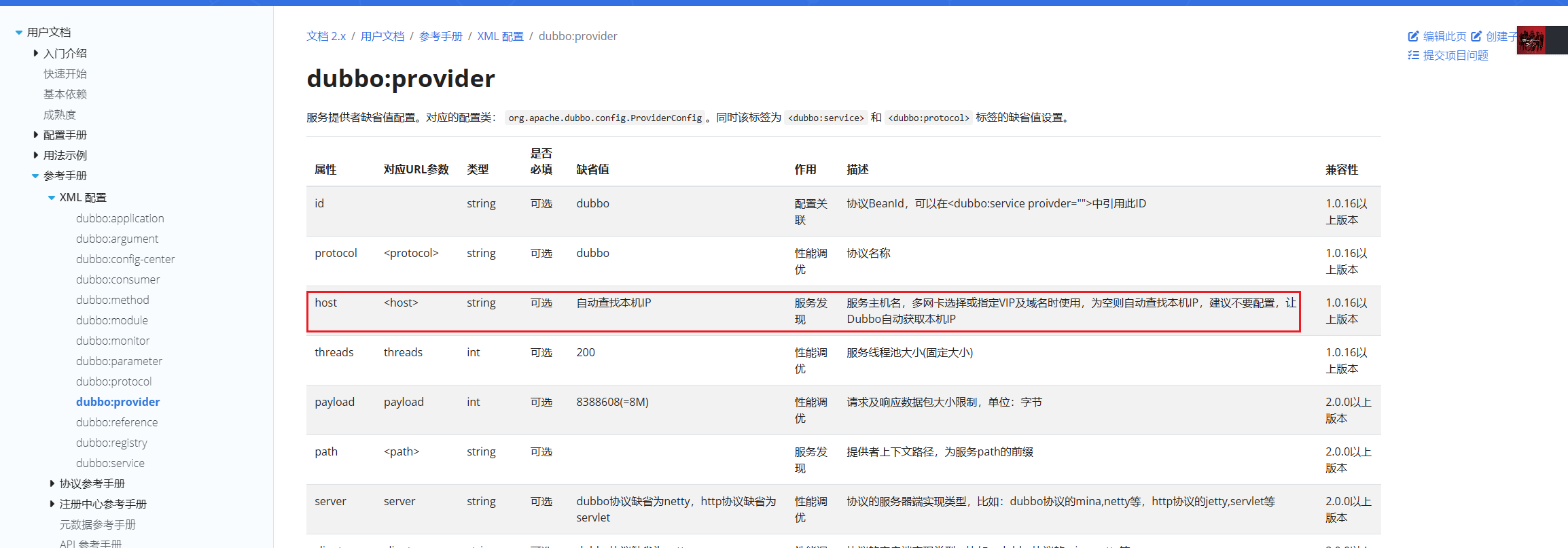Select the active dubbo:provider sidebar item
Image resolution: width=1568 pixels, height=548 pixels.
pyautogui.click(x=118, y=402)
